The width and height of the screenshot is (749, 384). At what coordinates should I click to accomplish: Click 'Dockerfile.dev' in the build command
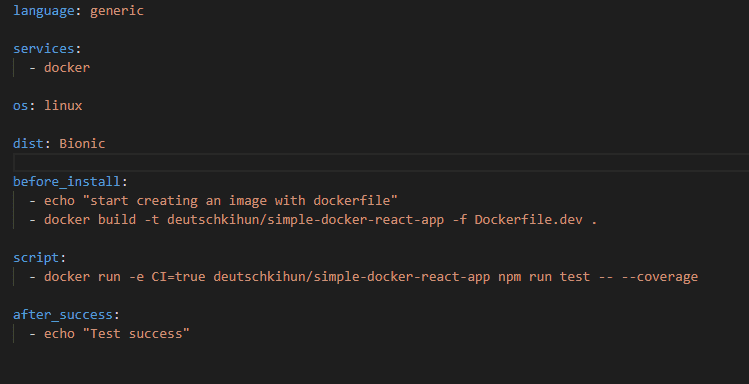tap(528, 220)
